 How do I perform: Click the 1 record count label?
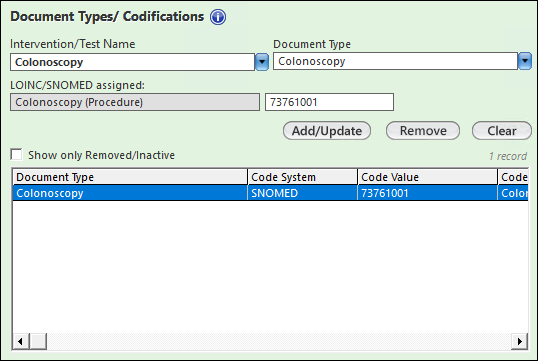(508, 156)
